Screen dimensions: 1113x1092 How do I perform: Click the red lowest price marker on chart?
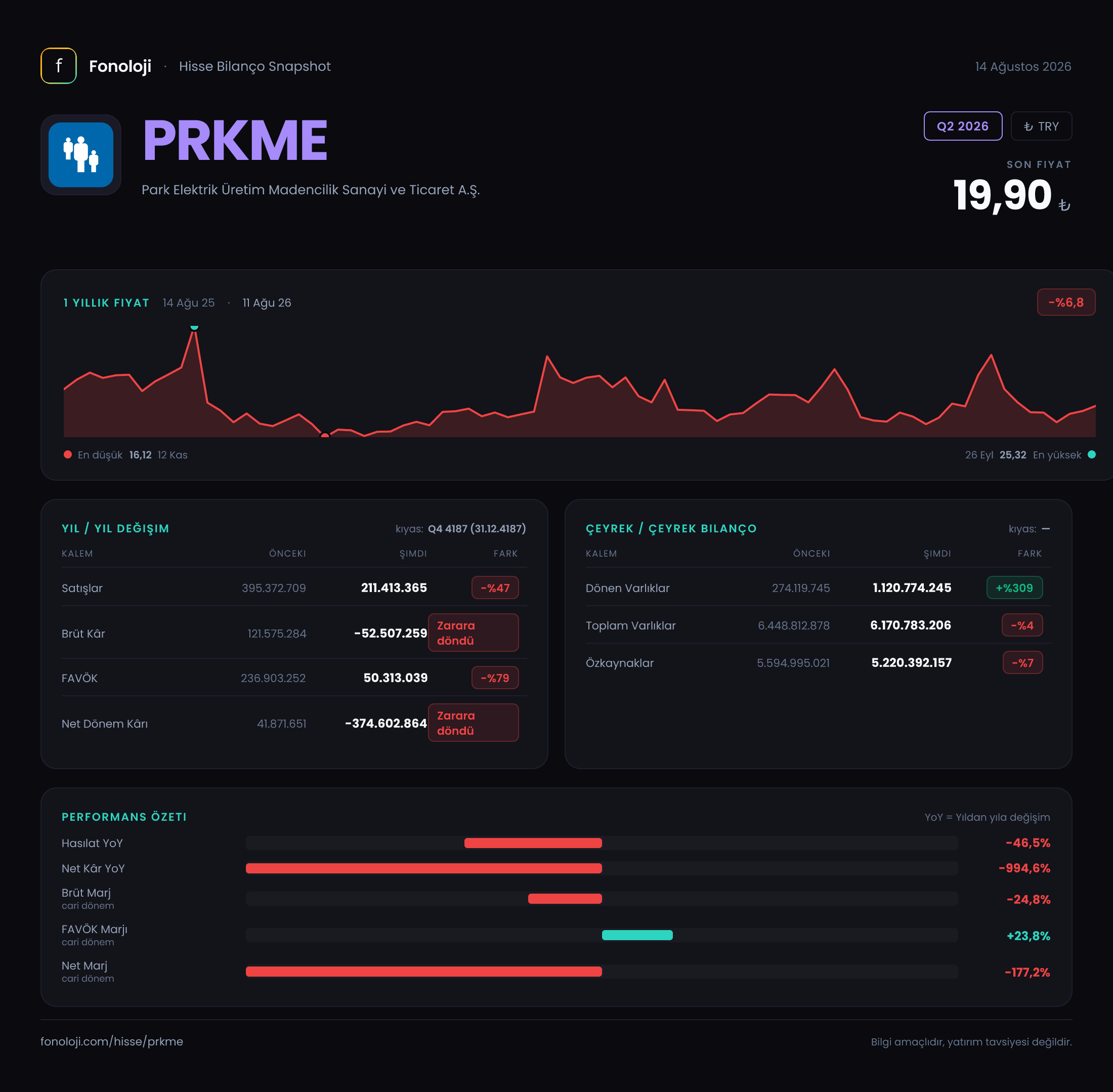coord(325,436)
